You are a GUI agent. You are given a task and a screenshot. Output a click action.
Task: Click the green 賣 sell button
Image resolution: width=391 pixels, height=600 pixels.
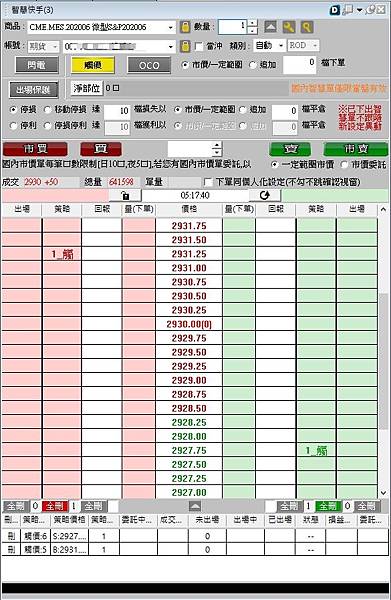click(x=290, y=149)
